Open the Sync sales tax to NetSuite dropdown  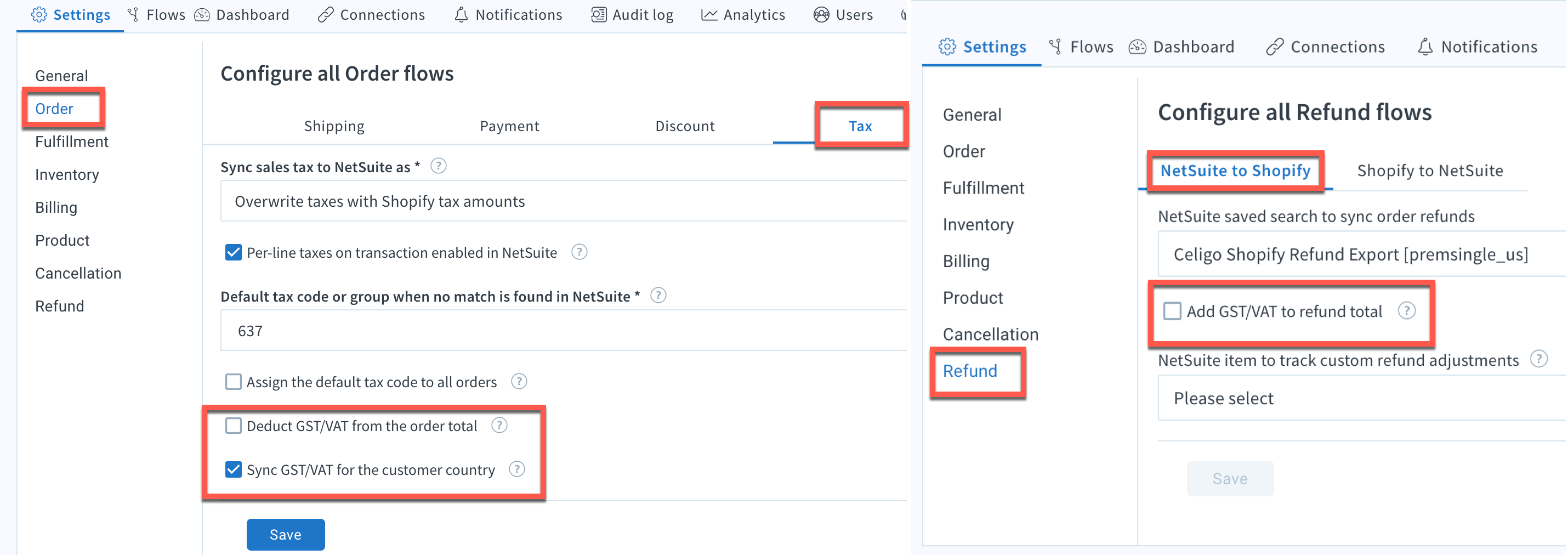563,201
